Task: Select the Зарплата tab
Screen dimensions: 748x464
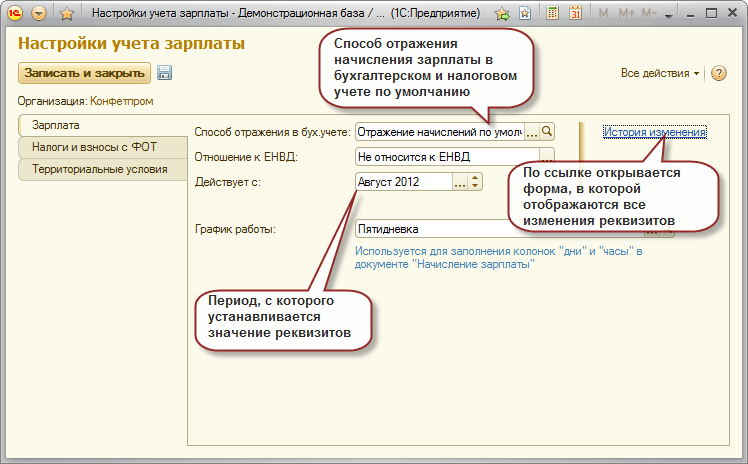Action: tap(101, 125)
